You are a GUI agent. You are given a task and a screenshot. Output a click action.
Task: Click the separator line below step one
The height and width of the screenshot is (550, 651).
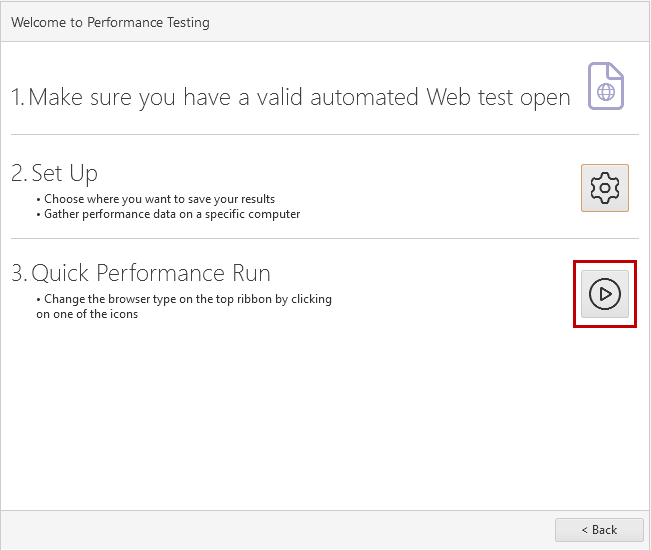point(325,134)
